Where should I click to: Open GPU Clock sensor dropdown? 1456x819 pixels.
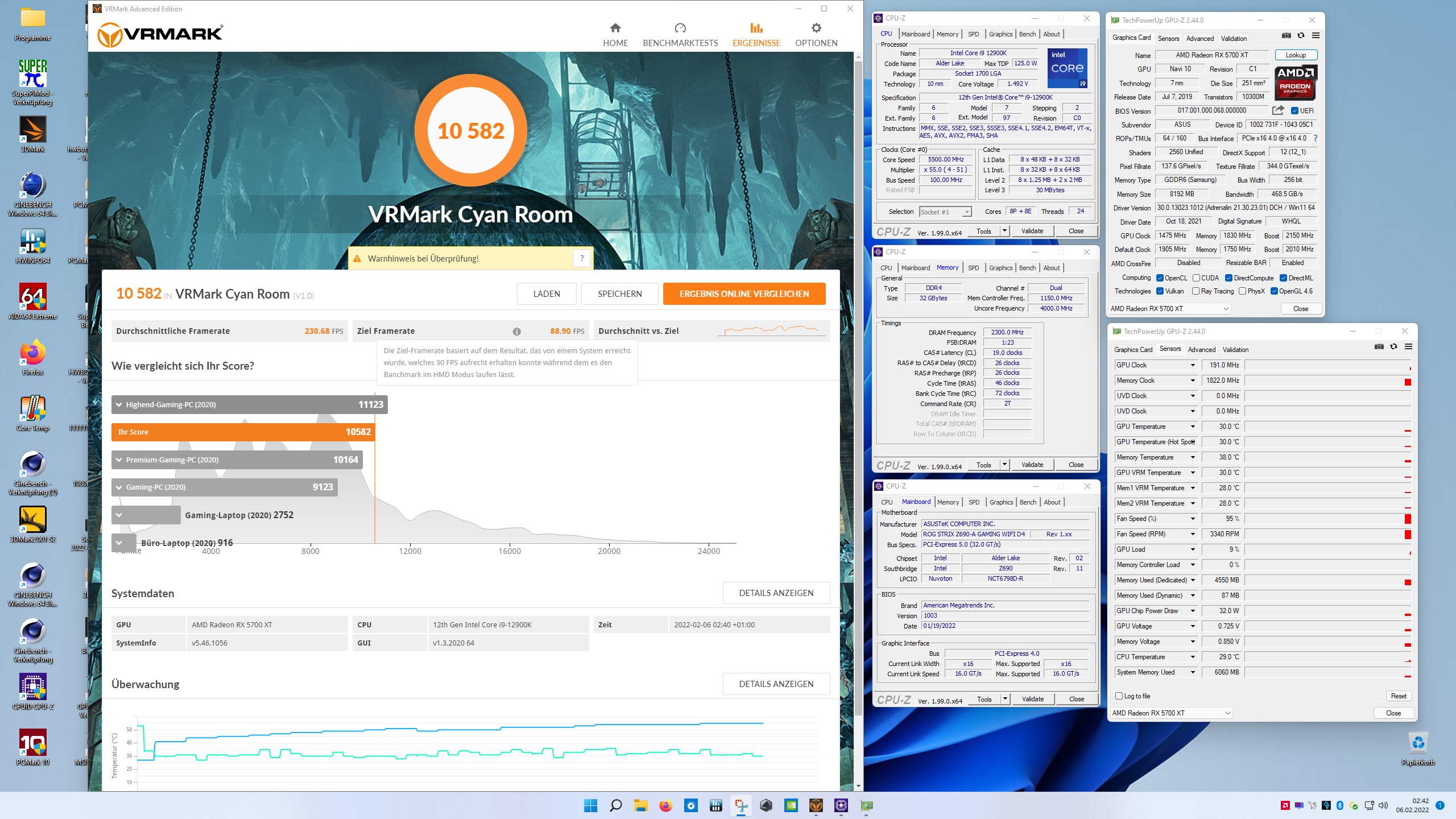(1193, 365)
